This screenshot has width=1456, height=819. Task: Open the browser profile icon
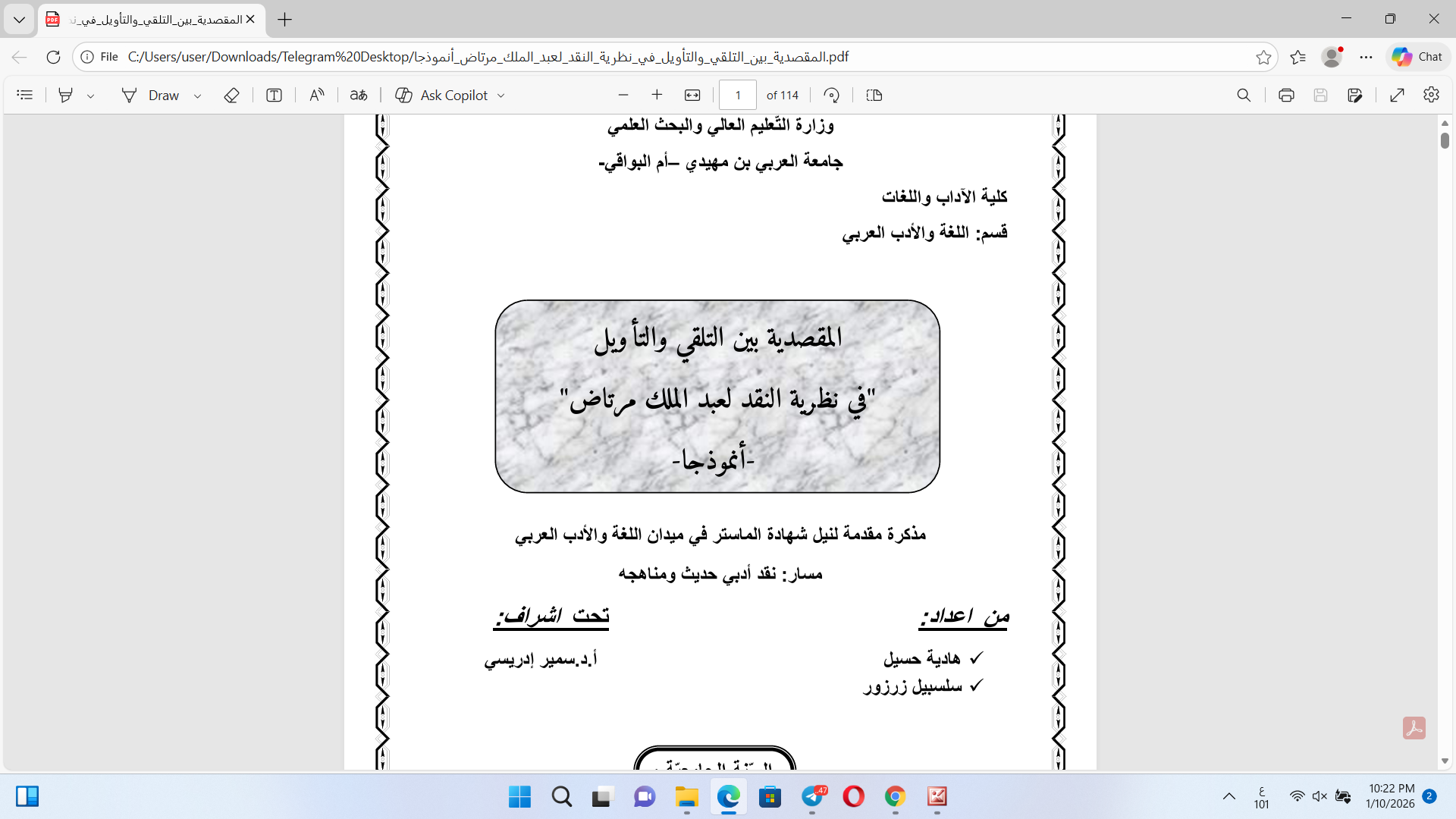coord(1332,57)
